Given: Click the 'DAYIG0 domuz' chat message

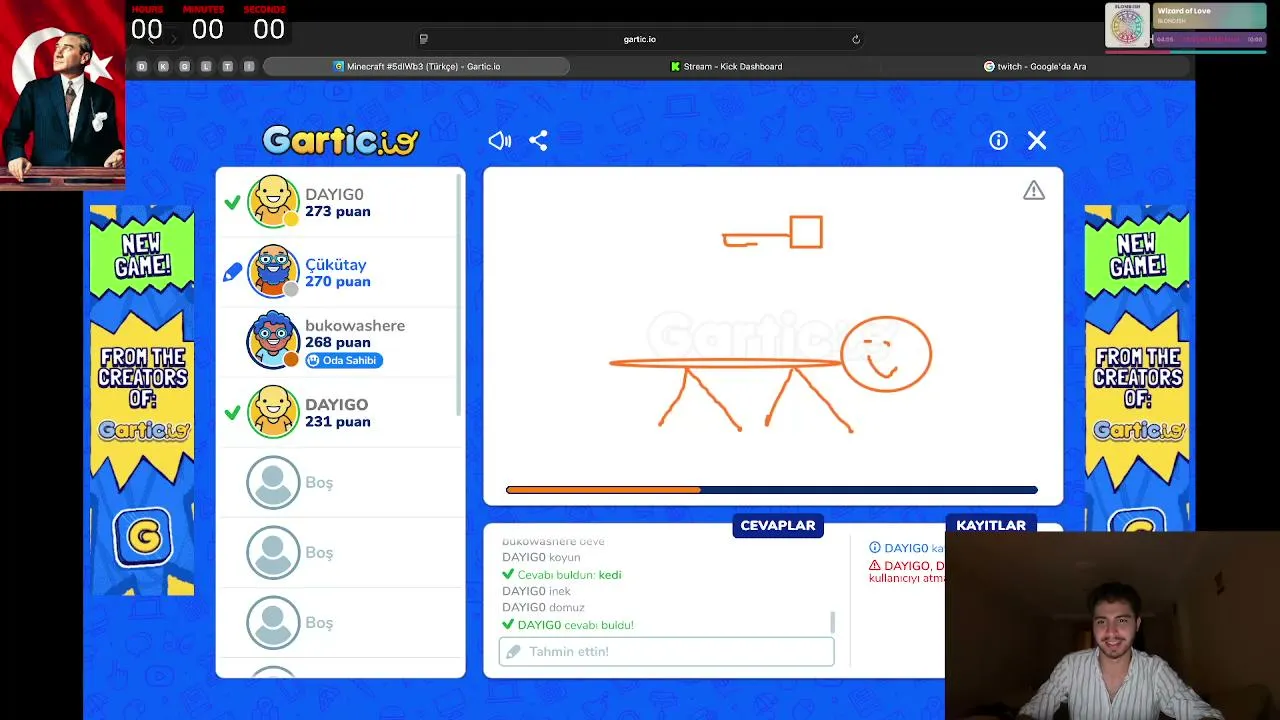Looking at the screenshot, I should 543,607.
